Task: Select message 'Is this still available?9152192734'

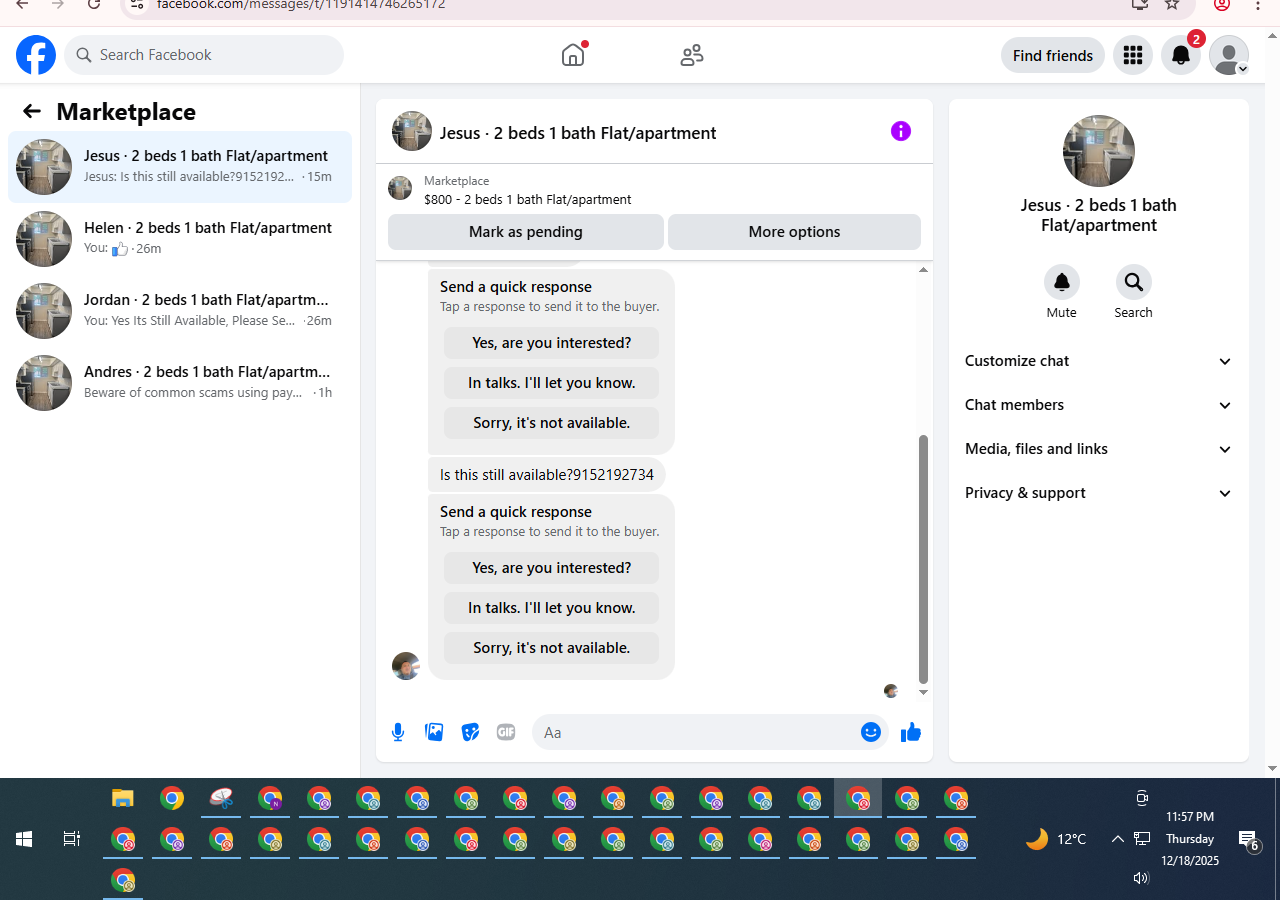Action: tap(547, 475)
